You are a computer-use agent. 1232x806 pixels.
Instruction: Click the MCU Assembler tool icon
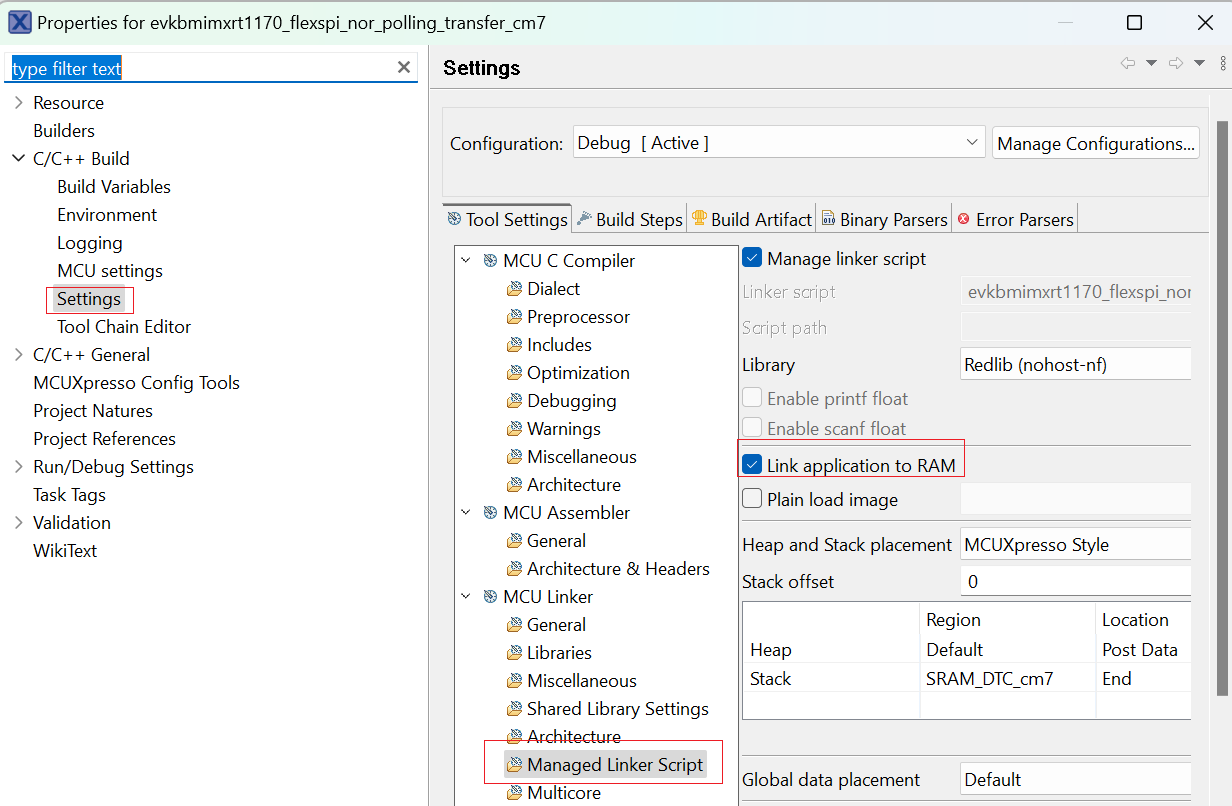tap(490, 513)
